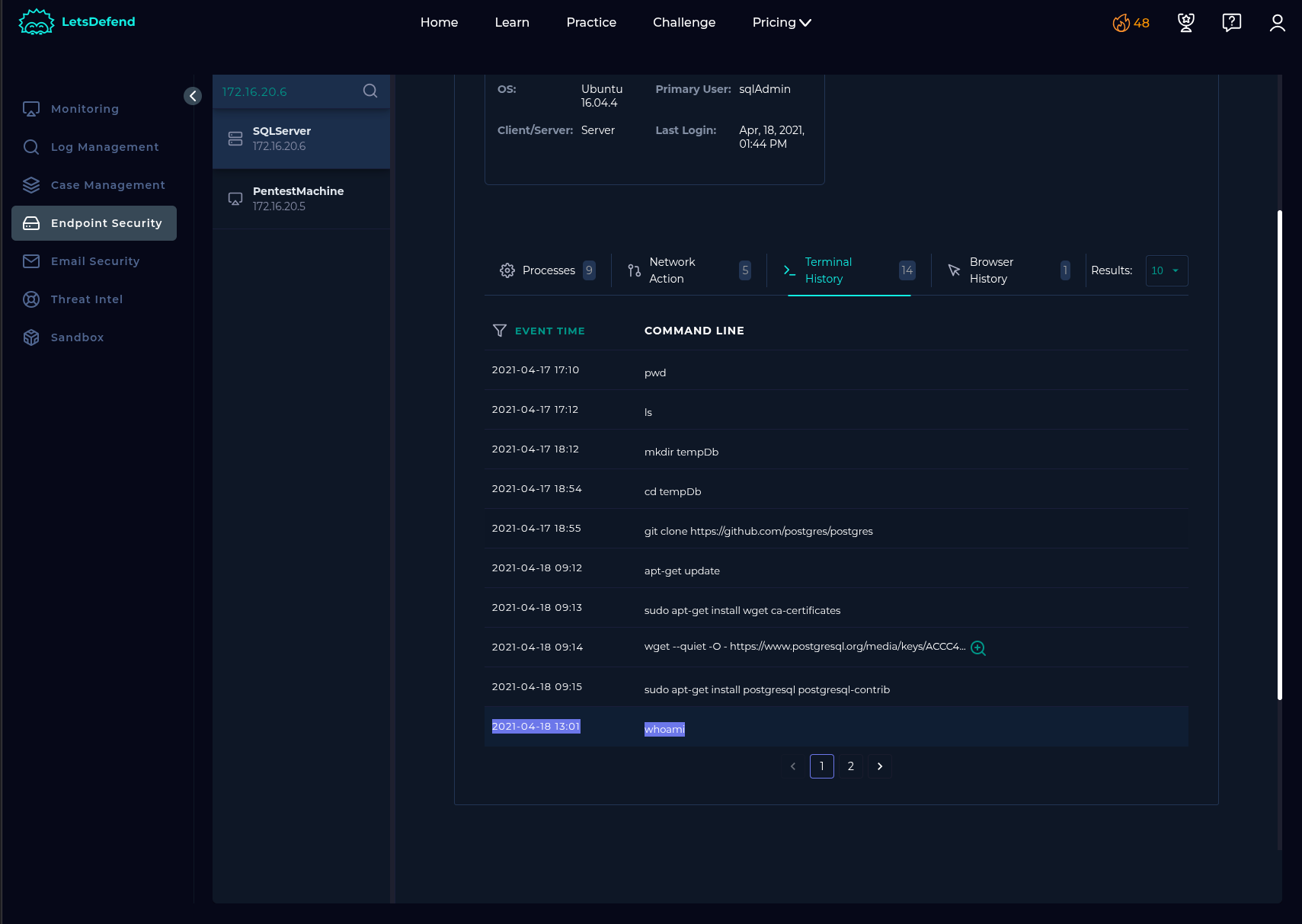Click the Threat Intel lifebuoy icon
The height and width of the screenshot is (924, 1302).
31,299
